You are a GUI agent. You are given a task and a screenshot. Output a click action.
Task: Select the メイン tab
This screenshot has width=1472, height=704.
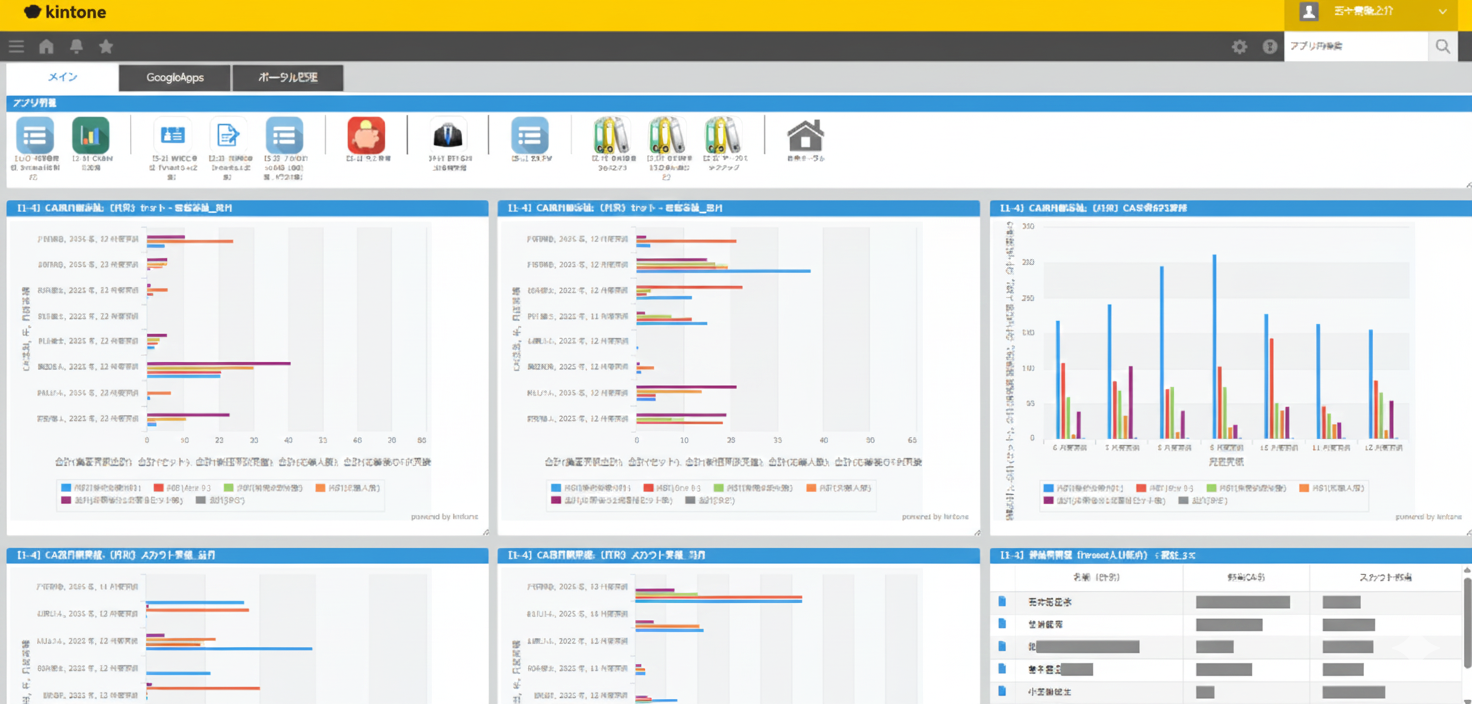tap(62, 78)
